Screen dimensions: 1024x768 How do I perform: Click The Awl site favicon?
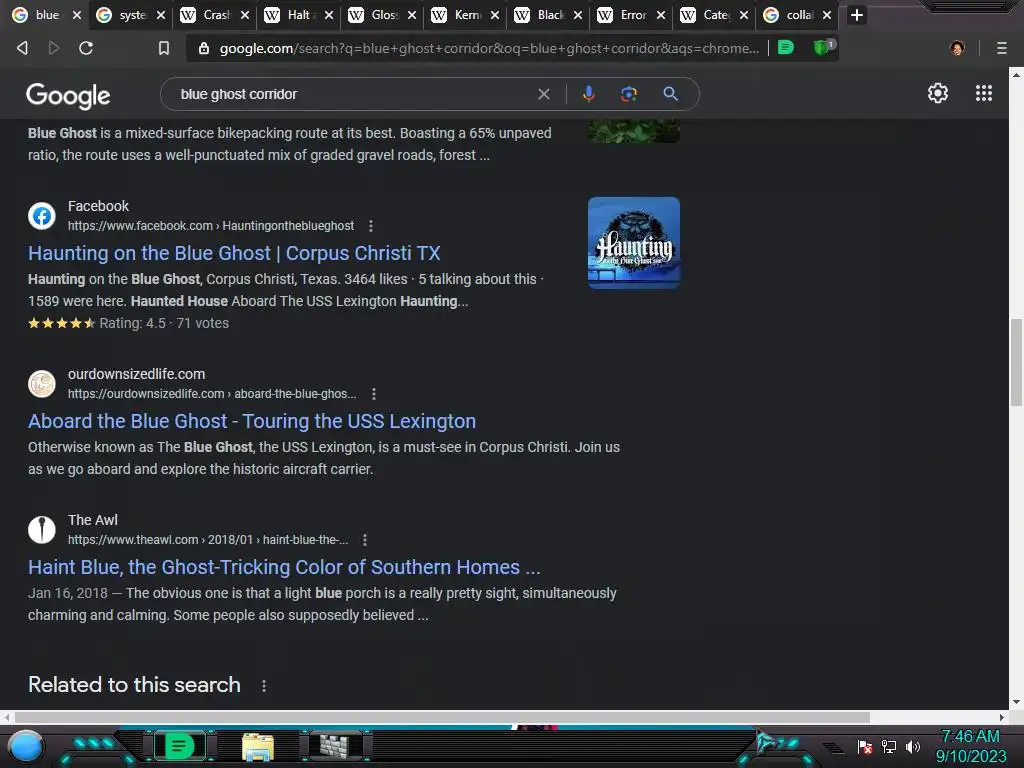tap(42, 530)
